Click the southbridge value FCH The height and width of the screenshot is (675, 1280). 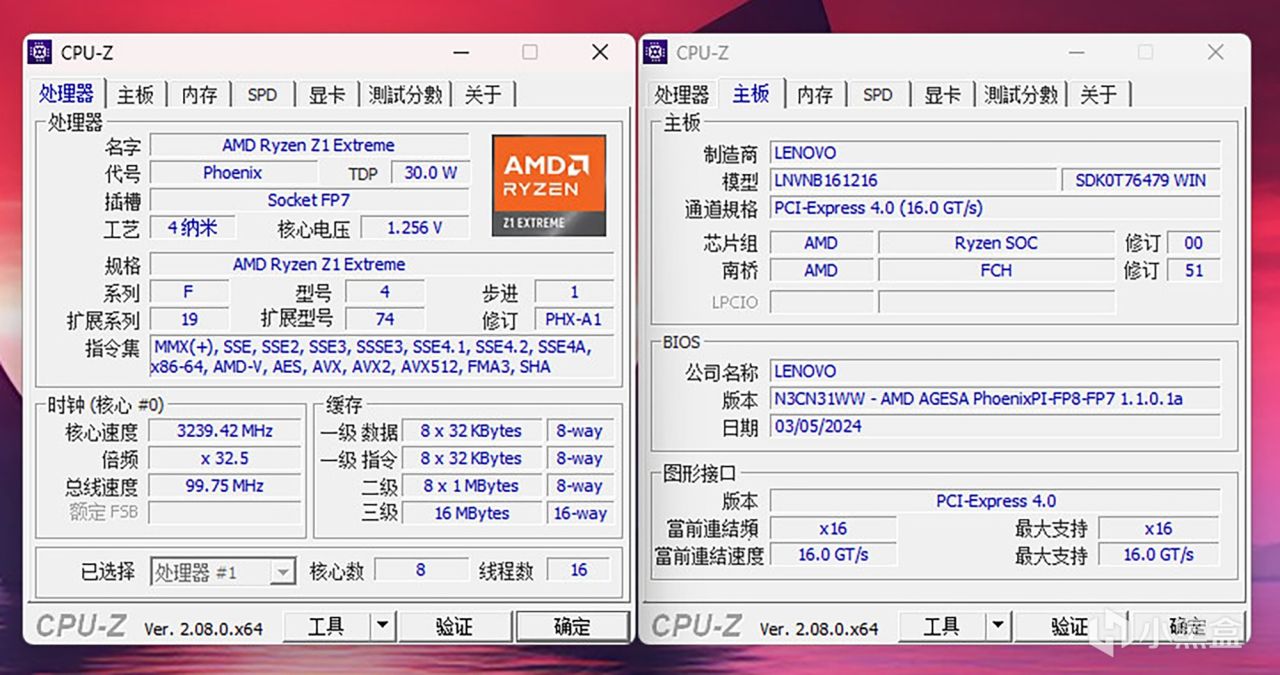coord(996,270)
